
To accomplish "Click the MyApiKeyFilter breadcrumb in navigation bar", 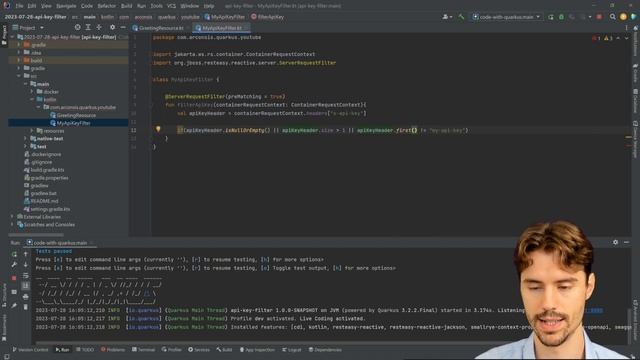I will [x=224, y=17].
